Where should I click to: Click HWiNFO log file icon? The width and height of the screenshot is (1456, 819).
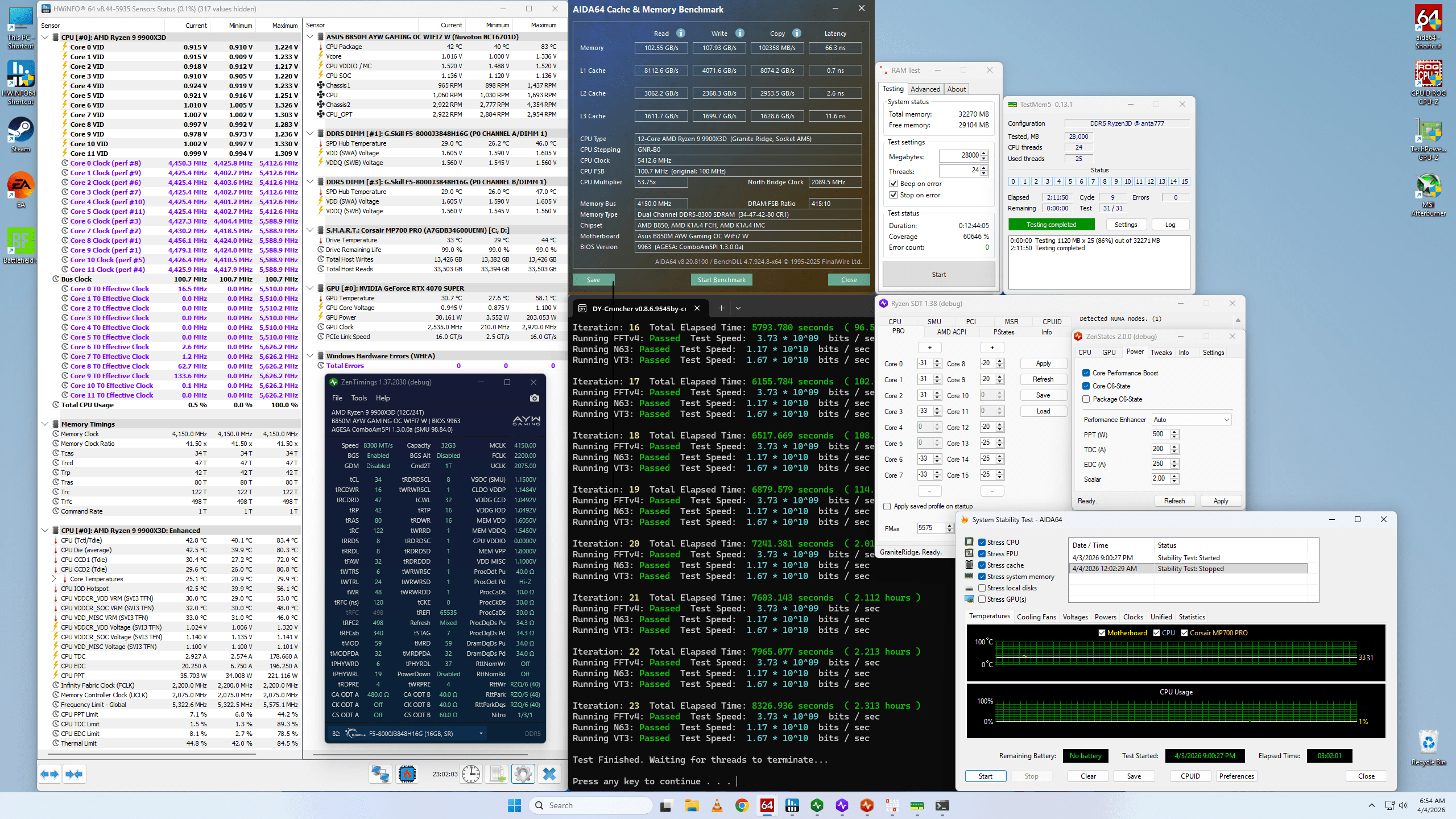coord(497,774)
